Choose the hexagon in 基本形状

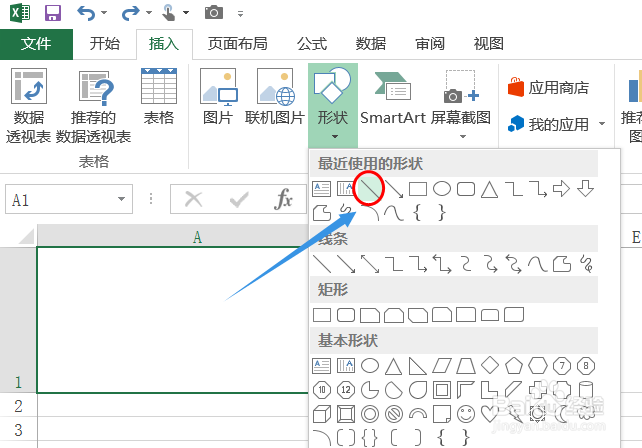coord(538,366)
